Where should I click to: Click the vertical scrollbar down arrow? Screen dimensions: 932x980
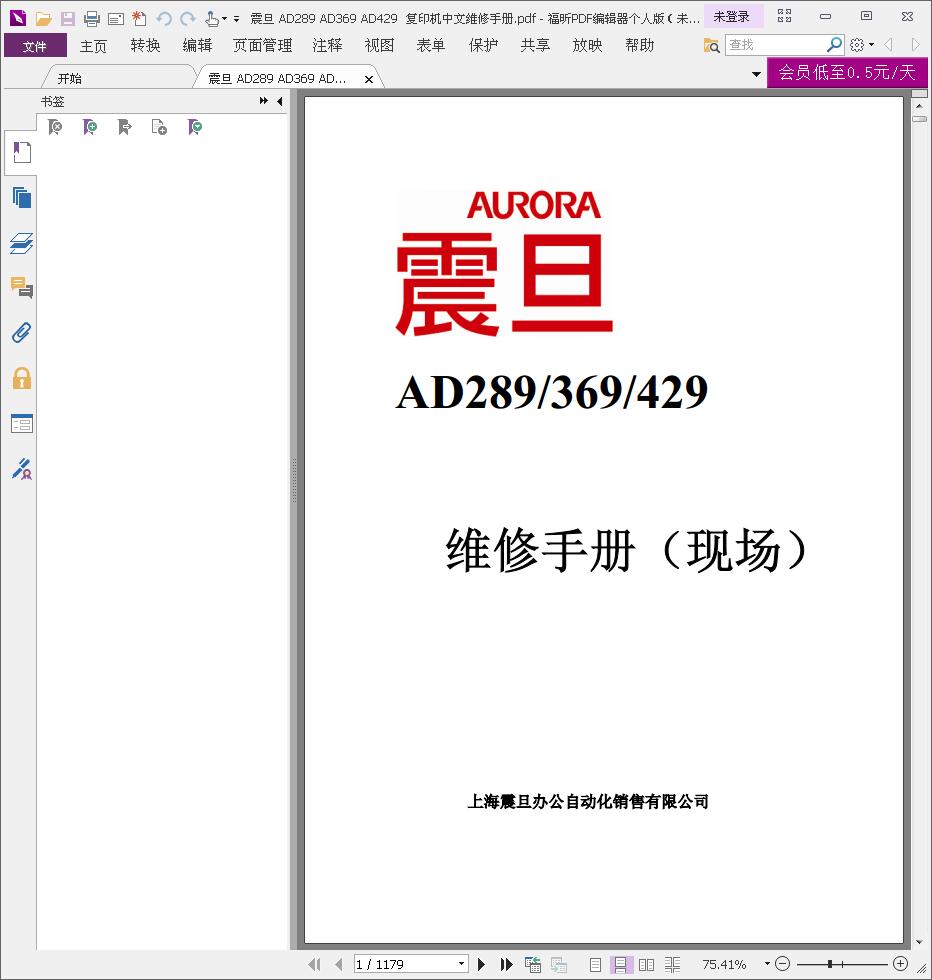(x=919, y=942)
